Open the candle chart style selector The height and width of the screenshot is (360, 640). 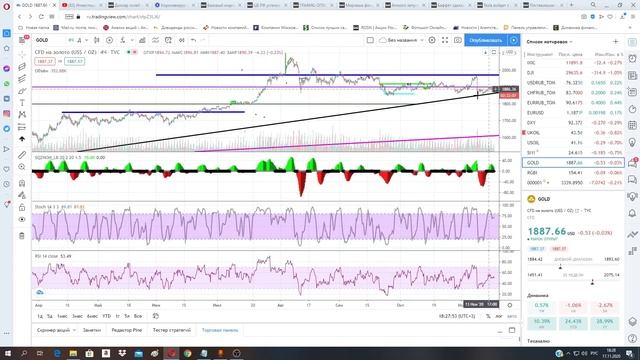click(97, 40)
